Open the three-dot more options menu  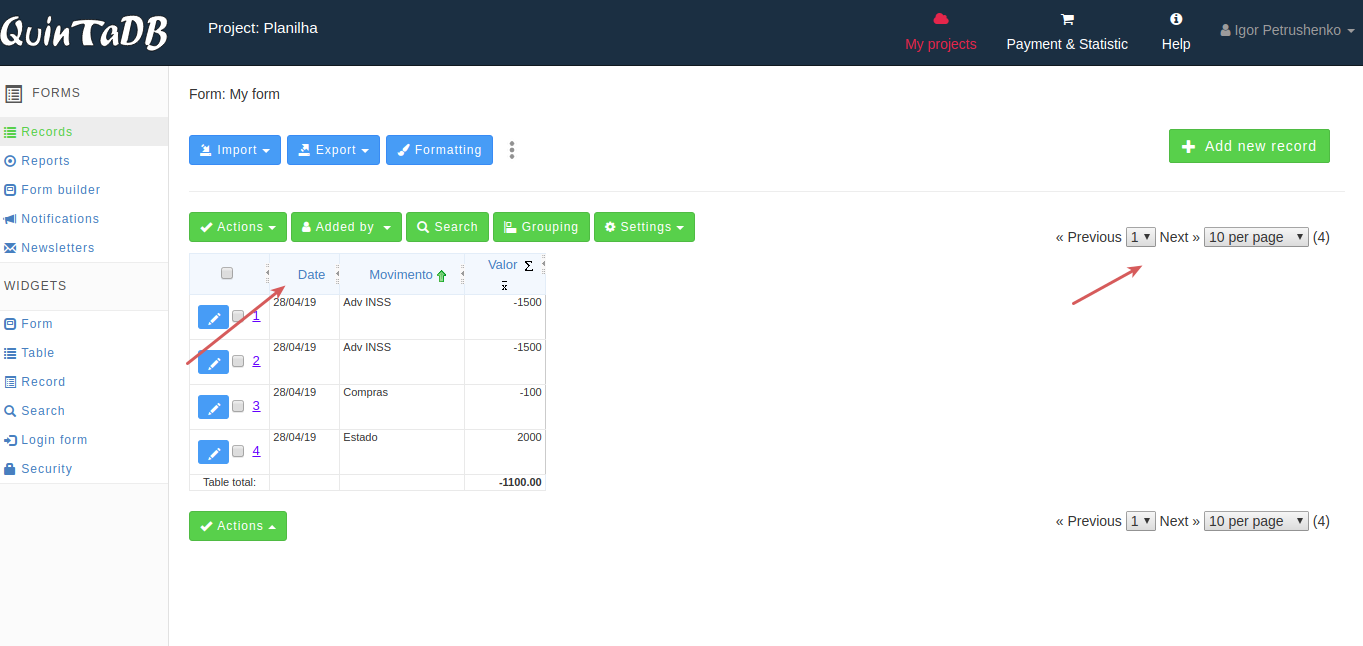click(x=512, y=150)
